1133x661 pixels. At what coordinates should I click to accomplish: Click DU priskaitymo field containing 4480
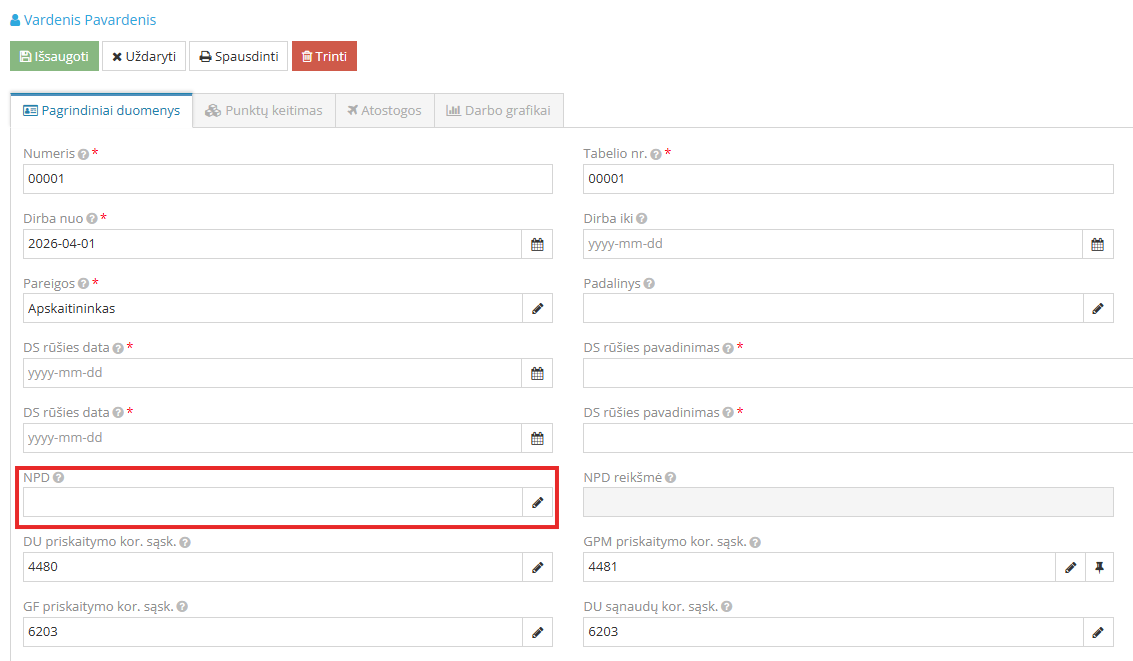point(272,567)
